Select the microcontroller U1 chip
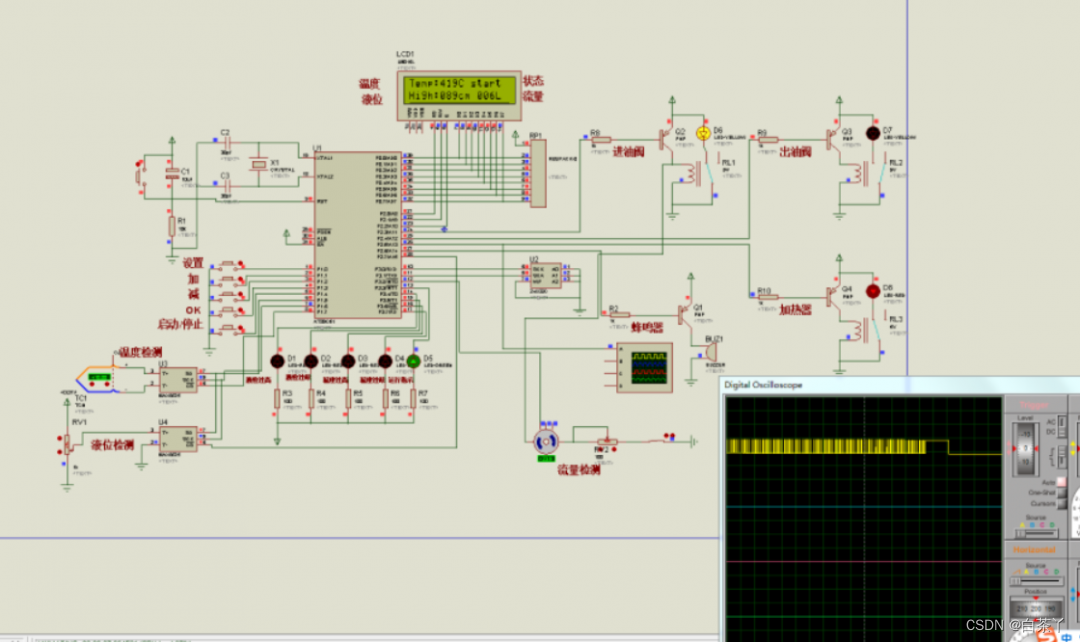The width and height of the screenshot is (1080, 642). click(x=357, y=236)
